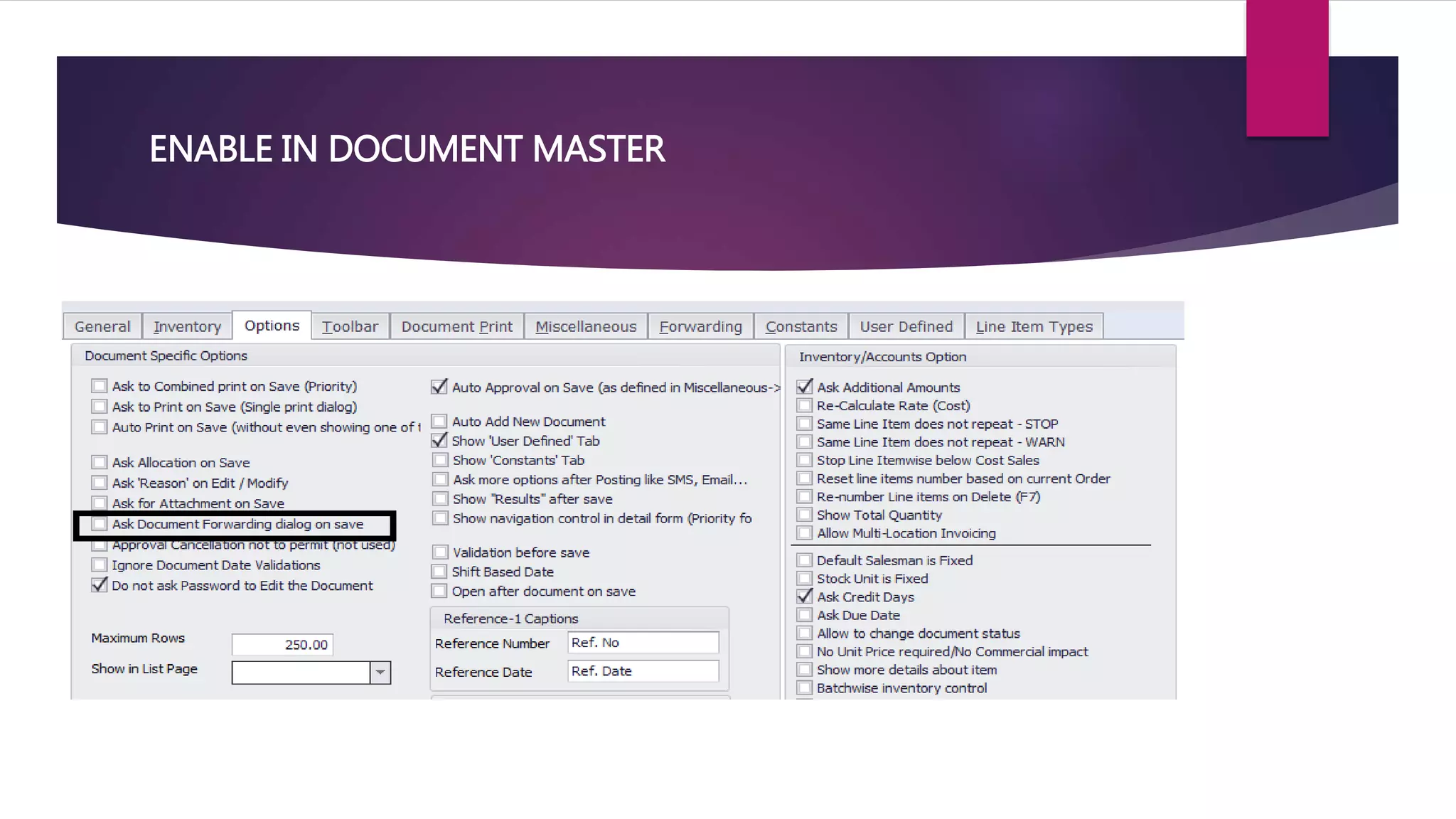This screenshot has width=1456, height=819.
Task: Switch to the Forwarding tab
Action: pyautogui.click(x=700, y=326)
